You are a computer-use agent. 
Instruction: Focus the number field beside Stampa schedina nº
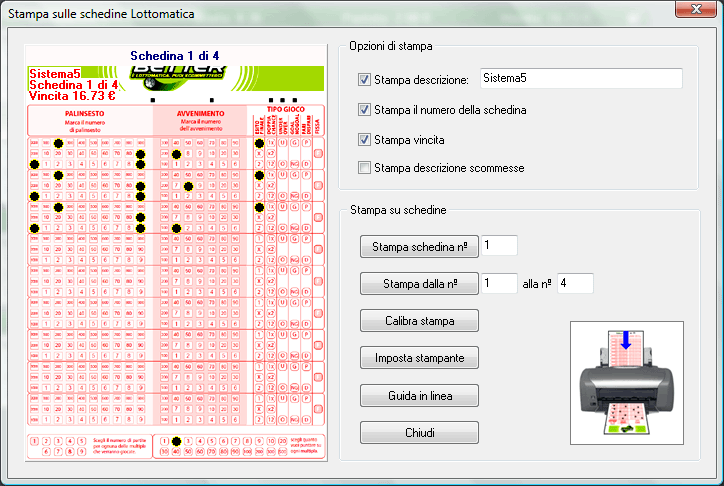tap(499, 246)
